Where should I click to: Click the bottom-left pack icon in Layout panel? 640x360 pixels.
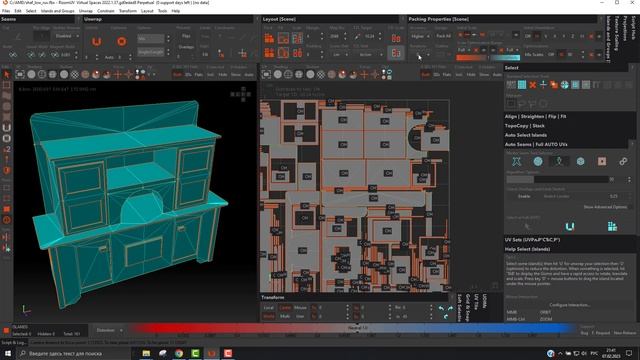pos(269,53)
